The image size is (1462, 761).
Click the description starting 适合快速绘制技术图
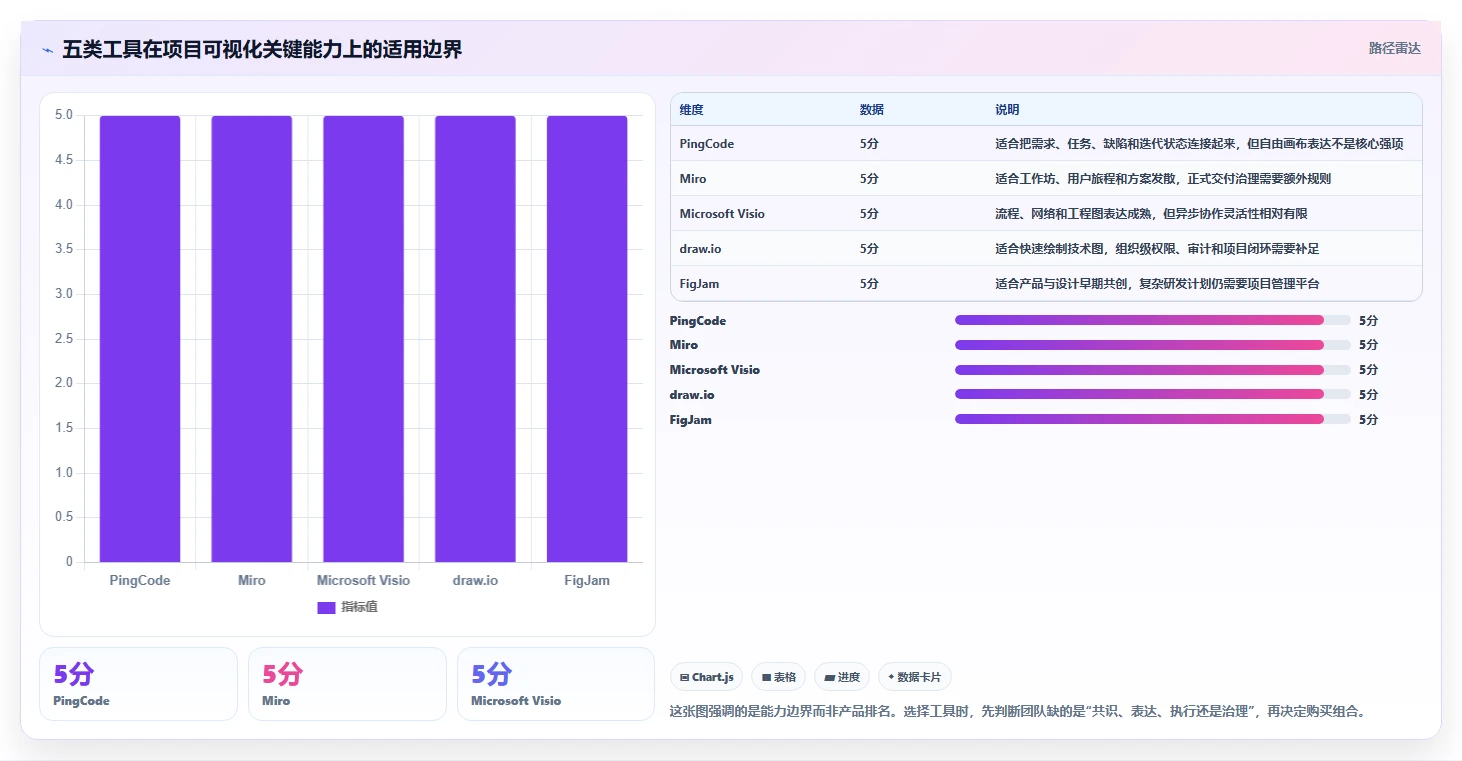[1157, 249]
